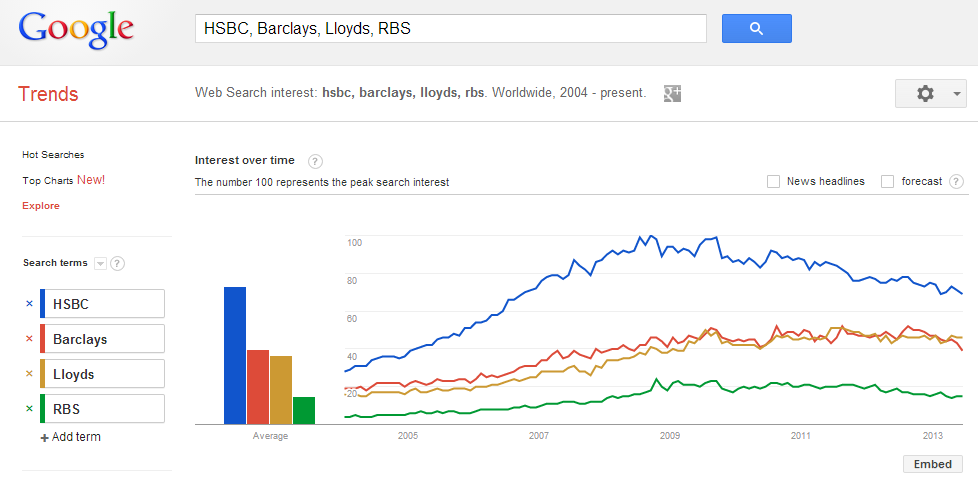
Task: Remove the Lloyds term with its x
Action: point(29,374)
